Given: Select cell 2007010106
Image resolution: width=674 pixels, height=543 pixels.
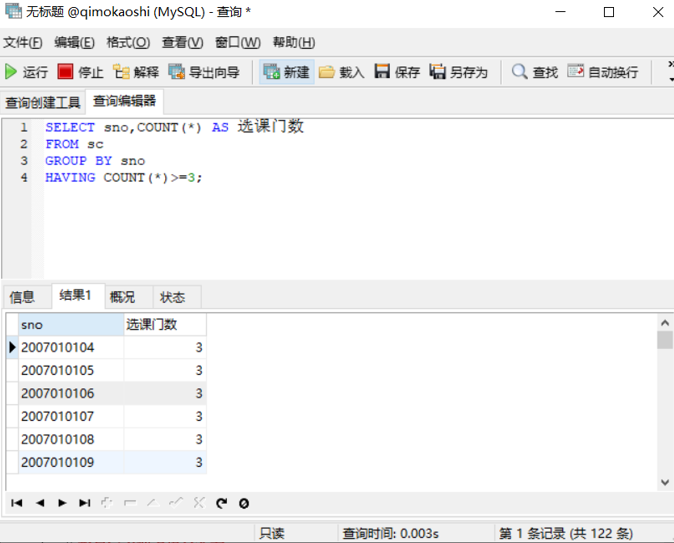Looking at the screenshot, I should 71,393.
